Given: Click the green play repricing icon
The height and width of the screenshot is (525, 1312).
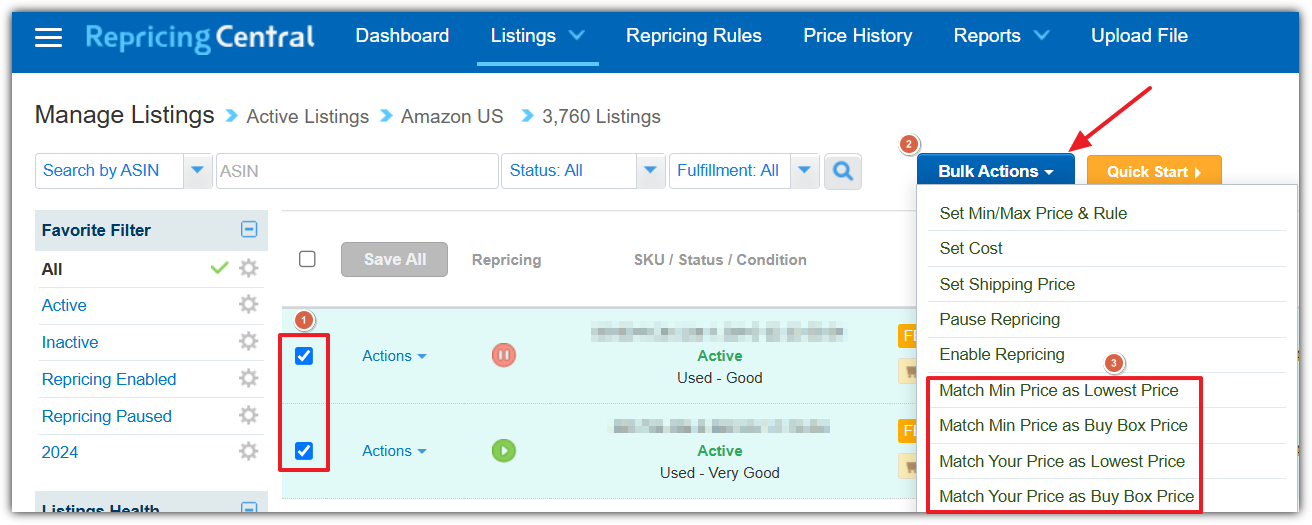Looking at the screenshot, I should click(504, 451).
